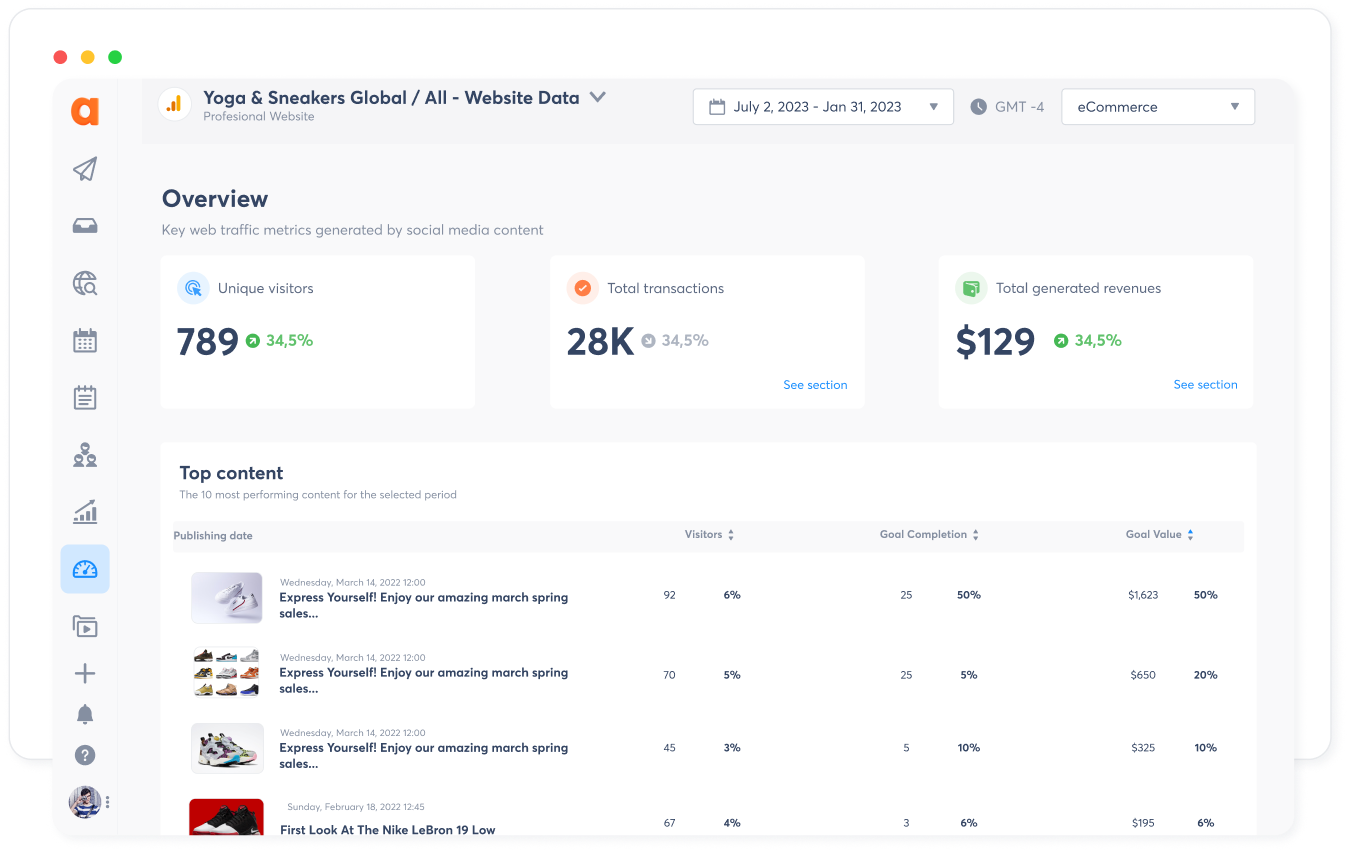Screen dimensions: 1347x851
Task: Open the inbox tray icon in sidebar
Action: (x=85, y=226)
